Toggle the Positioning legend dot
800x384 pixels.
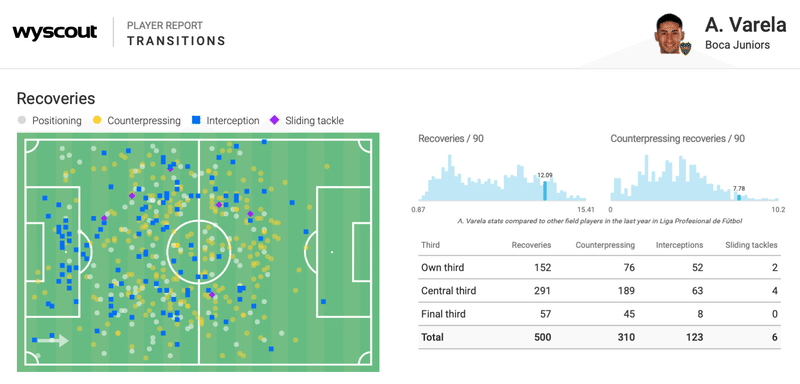tap(21, 121)
